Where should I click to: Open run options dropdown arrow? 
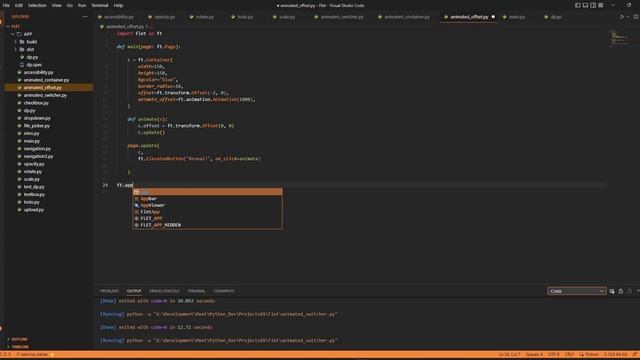point(628,17)
